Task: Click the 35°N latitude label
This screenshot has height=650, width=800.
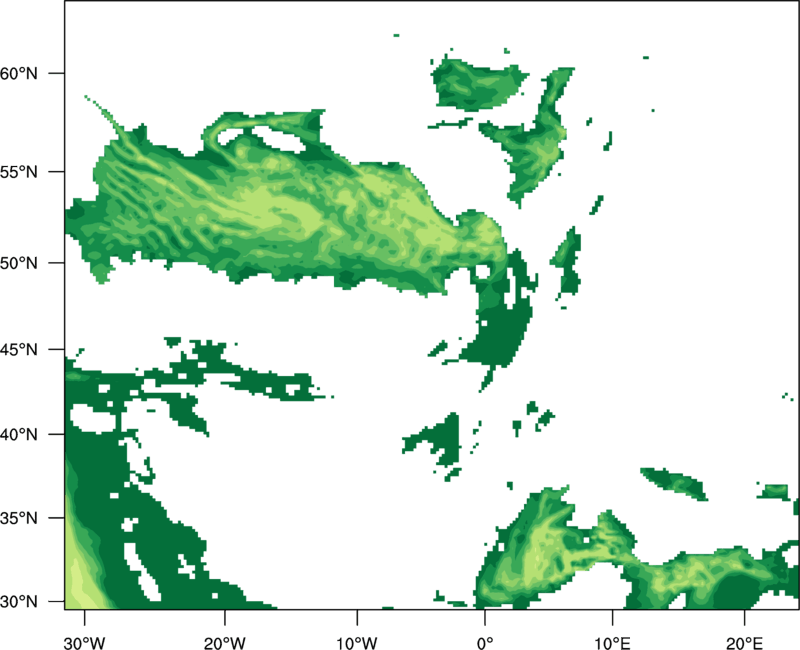Action: (19, 518)
